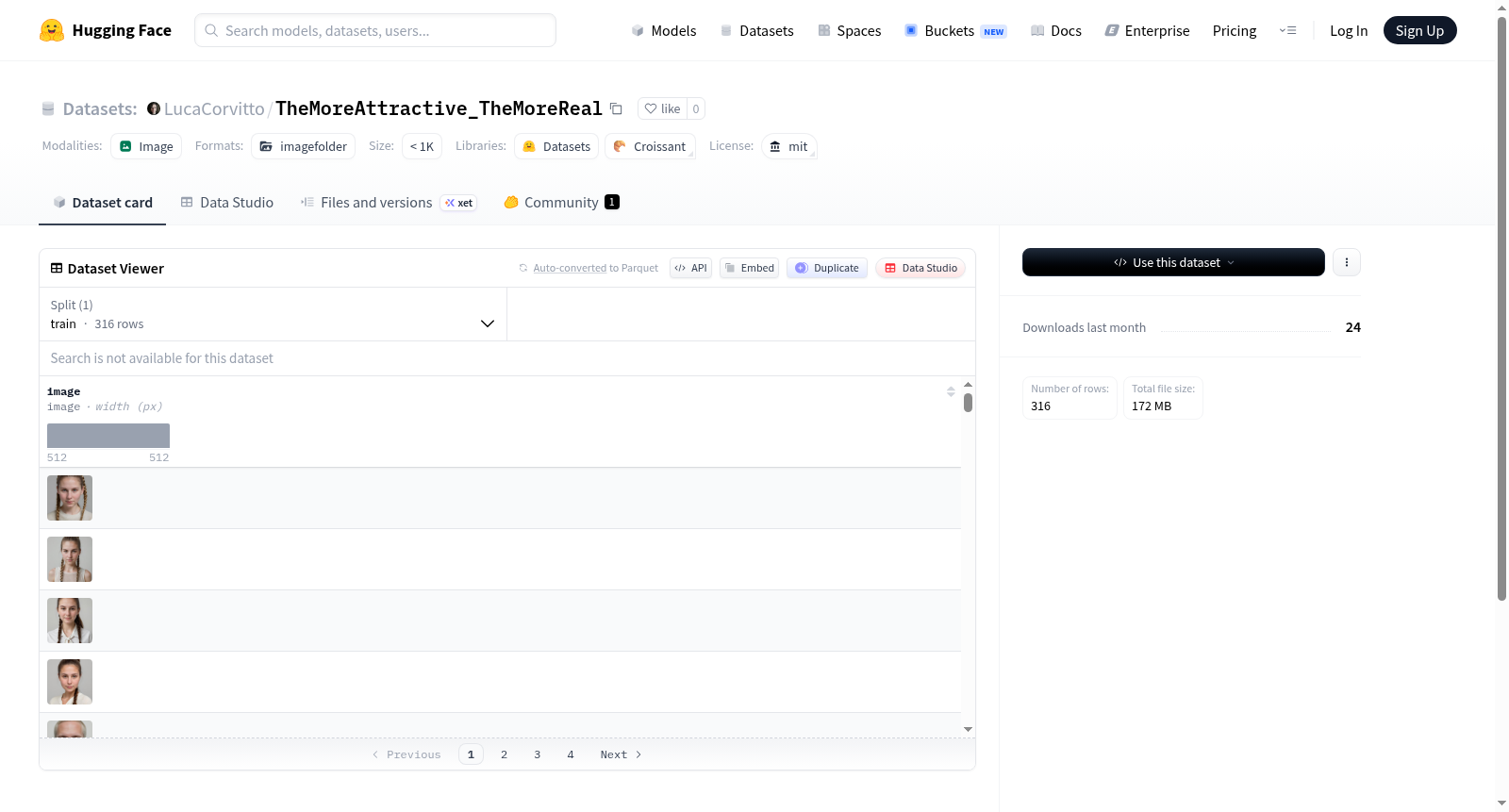Sort the image column using sort arrows
The image size is (1509, 812).
pyautogui.click(x=951, y=391)
